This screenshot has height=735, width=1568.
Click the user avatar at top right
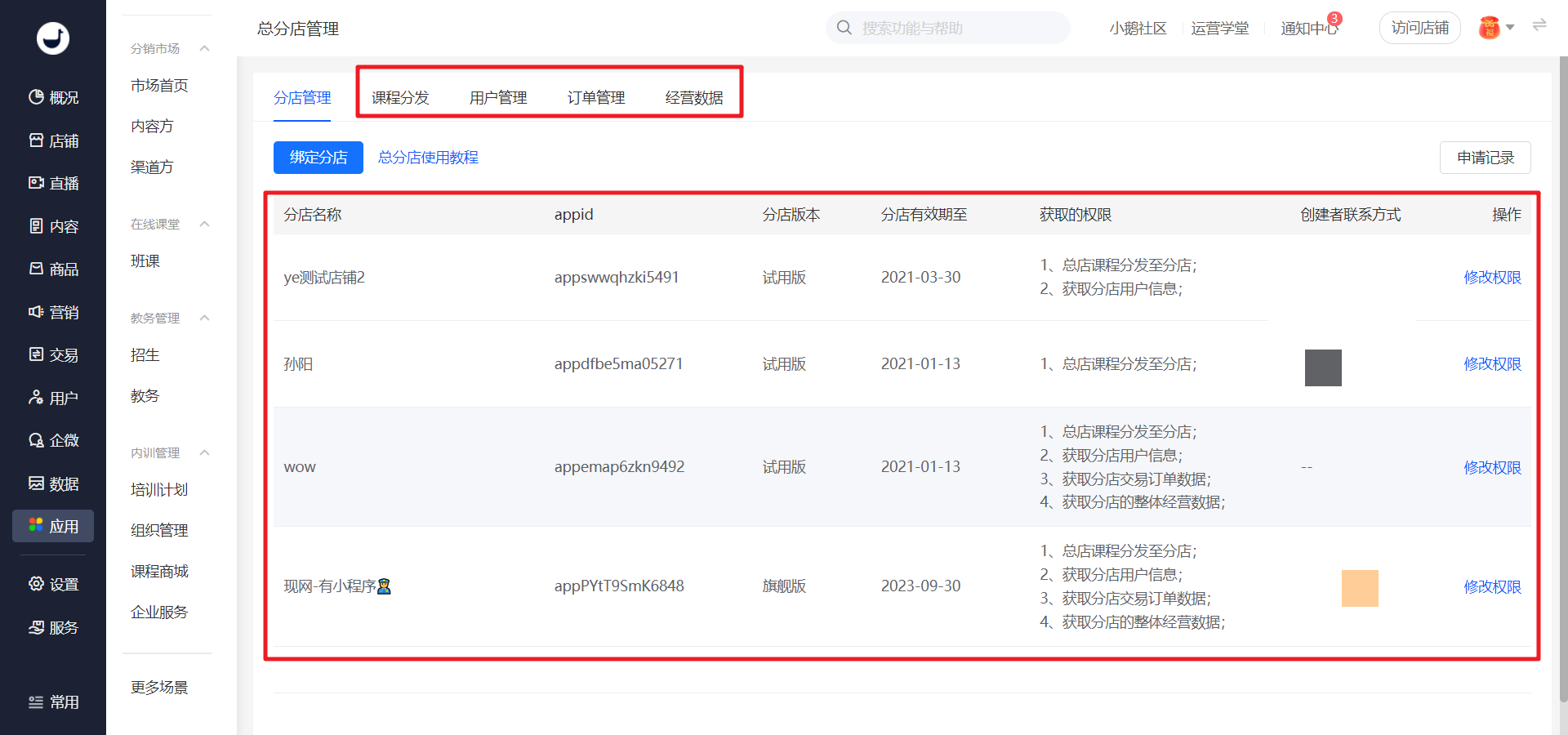tap(1490, 28)
